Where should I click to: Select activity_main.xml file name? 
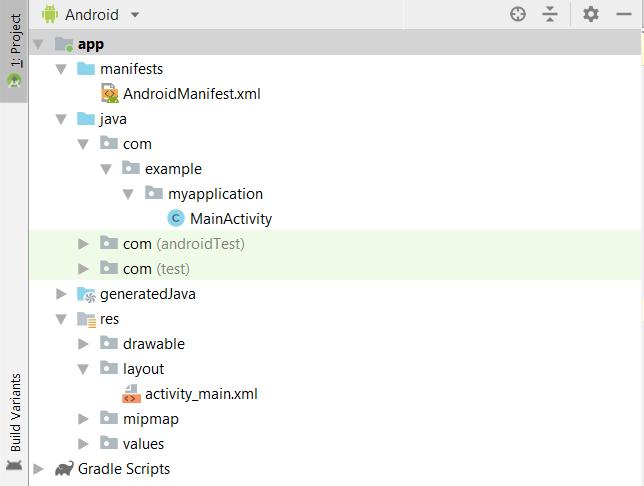[x=201, y=394]
